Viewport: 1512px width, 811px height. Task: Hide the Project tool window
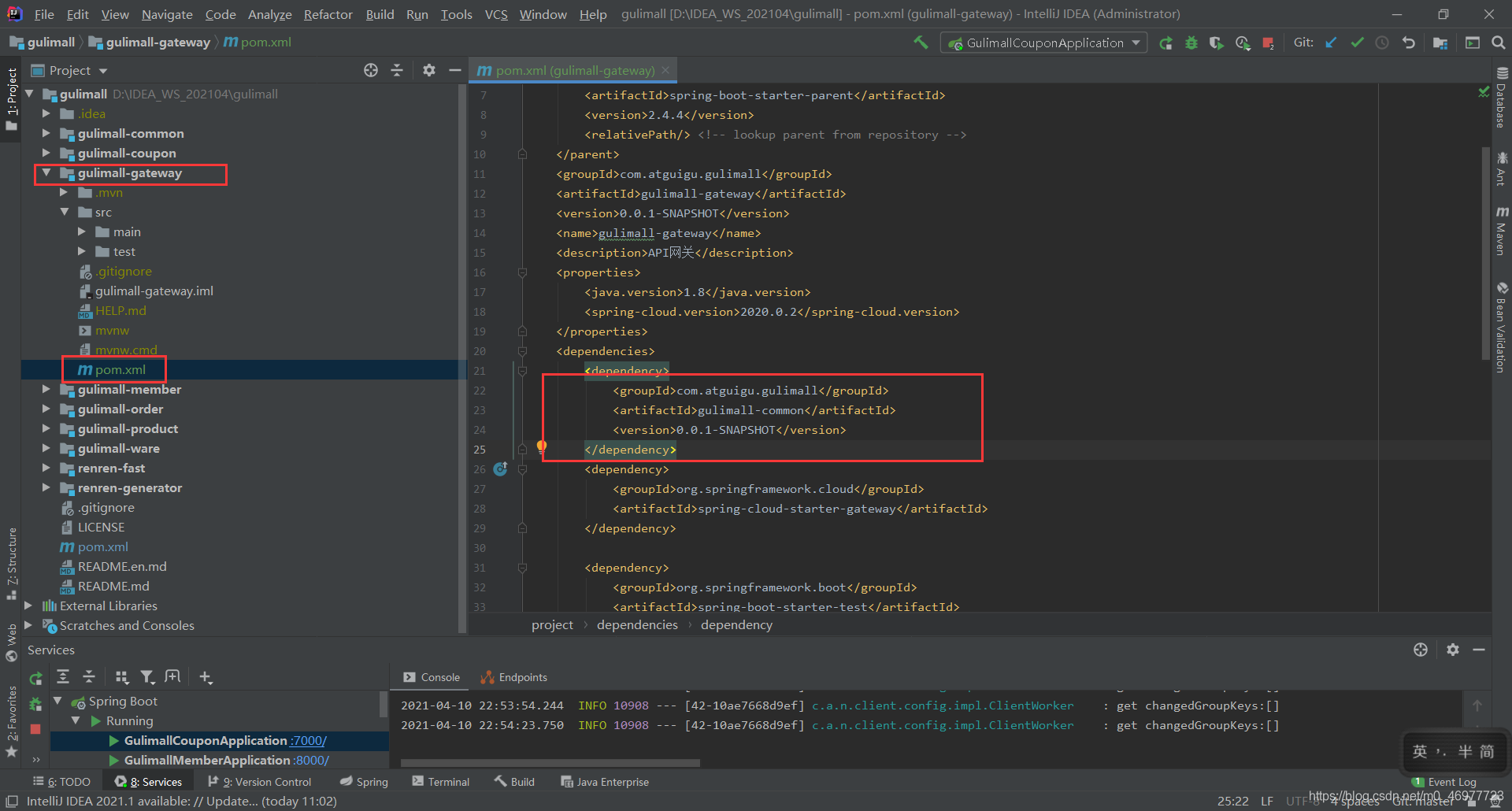point(454,70)
